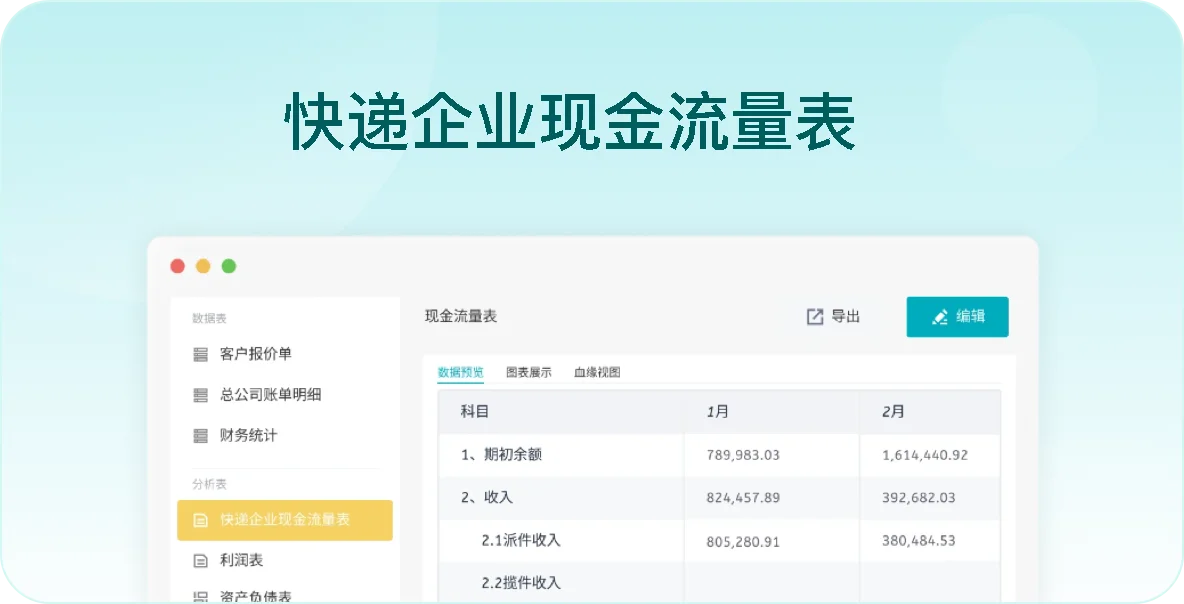The height and width of the screenshot is (604, 1184).
Task: Click the table icon beside 总公司账单明细
Action: point(201,395)
